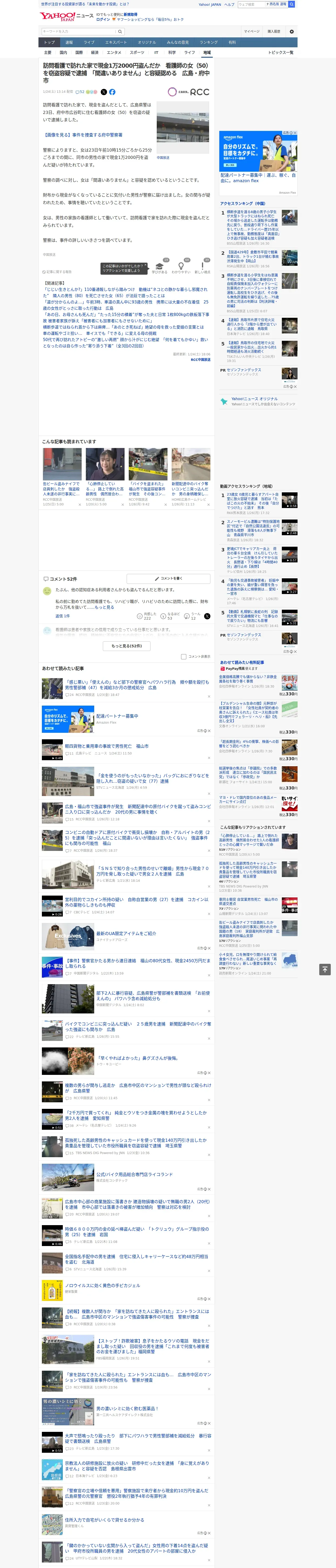
Task: Open related article about 110番通報しながら踏みつけ
Action: coord(126,292)
